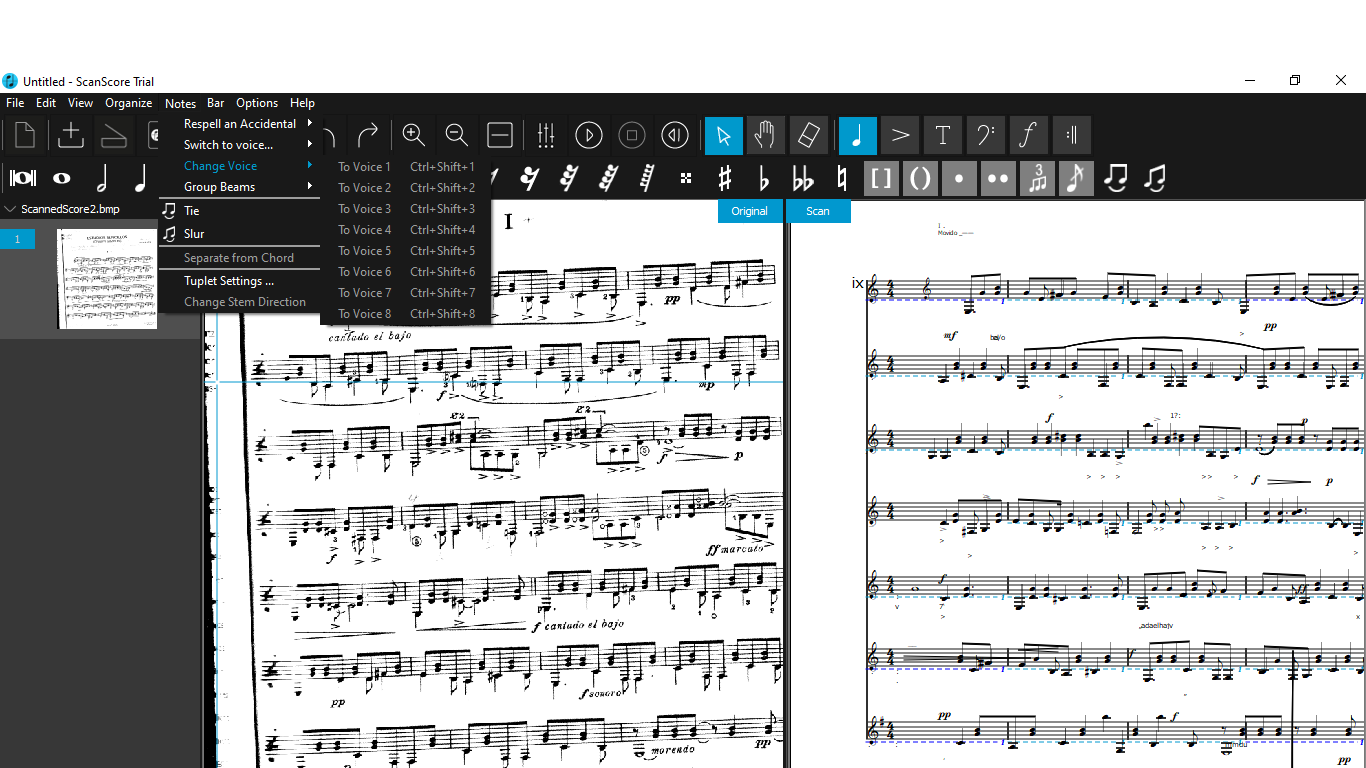Viewport: 1366px width, 768px height.
Task: Select the double whole note duration
Action: coord(23,179)
